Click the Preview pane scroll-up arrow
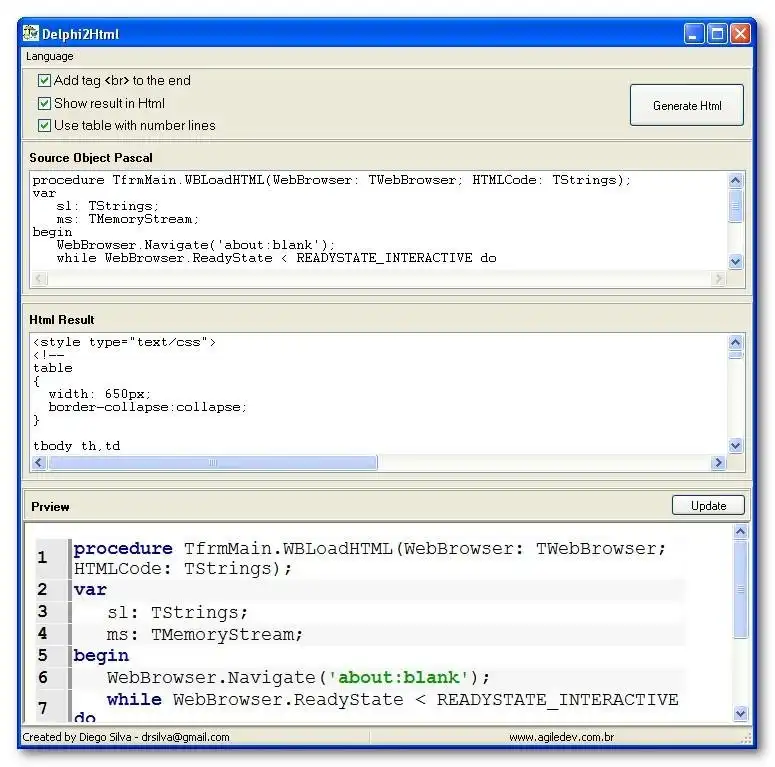Image resolution: width=775 pixels, height=767 pixels. (740, 531)
